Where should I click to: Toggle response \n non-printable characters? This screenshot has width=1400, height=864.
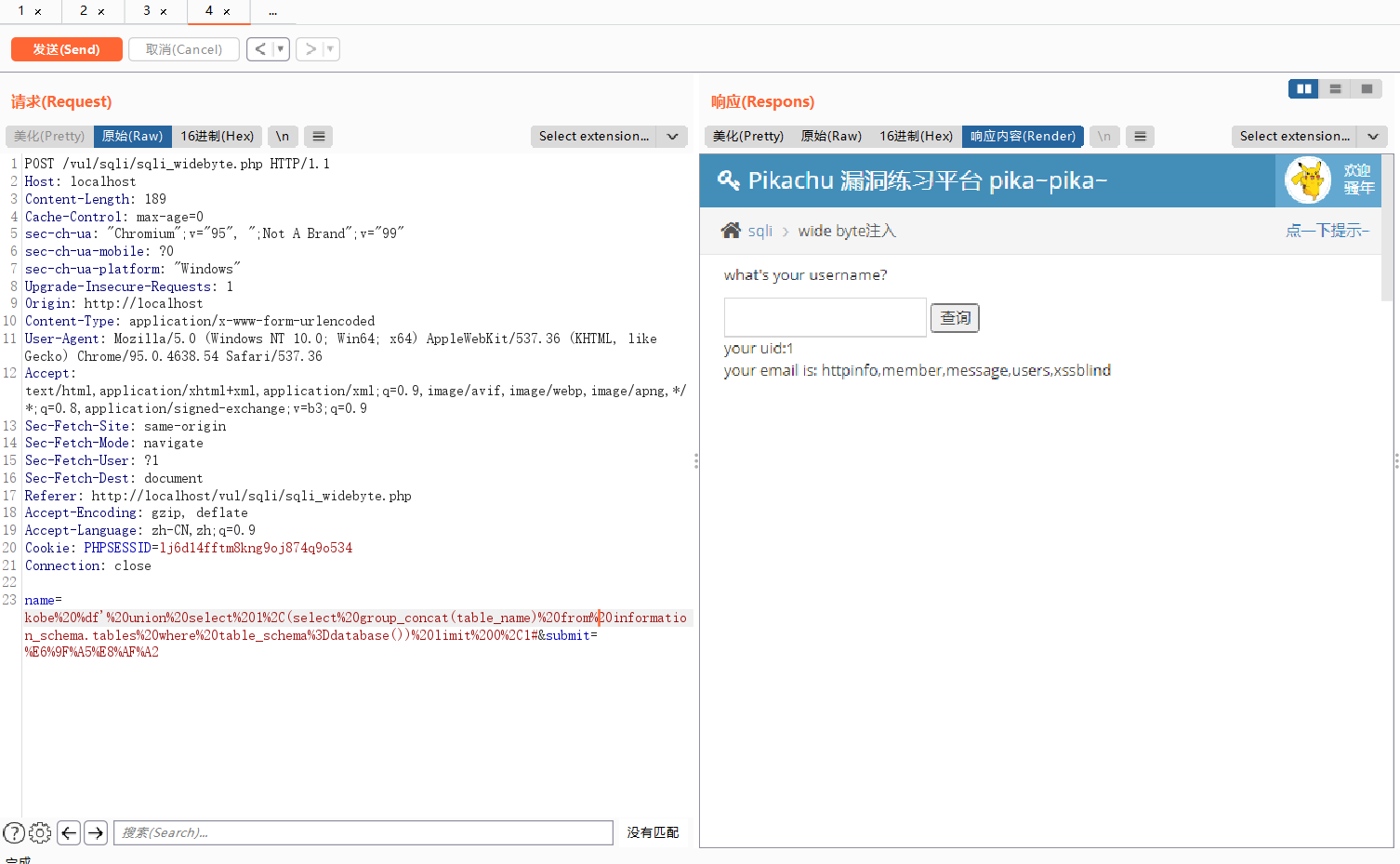click(x=1104, y=136)
